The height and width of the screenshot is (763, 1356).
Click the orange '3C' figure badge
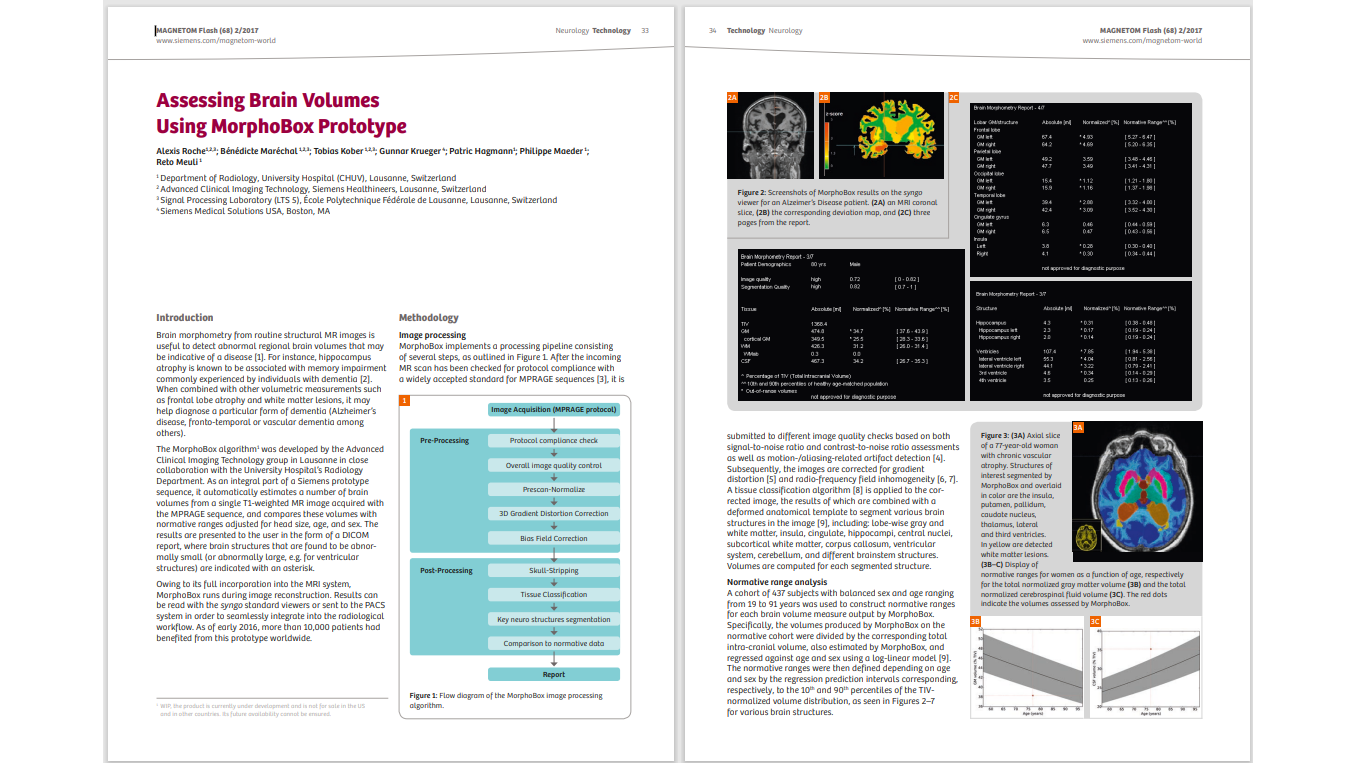pyautogui.click(x=1095, y=621)
